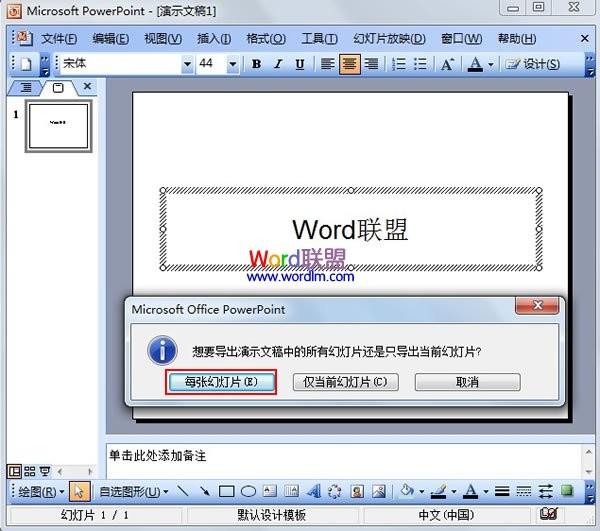Viewport: 600px width, 531px height.
Task: Open the 文件 (File) menu
Action: point(59,39)
